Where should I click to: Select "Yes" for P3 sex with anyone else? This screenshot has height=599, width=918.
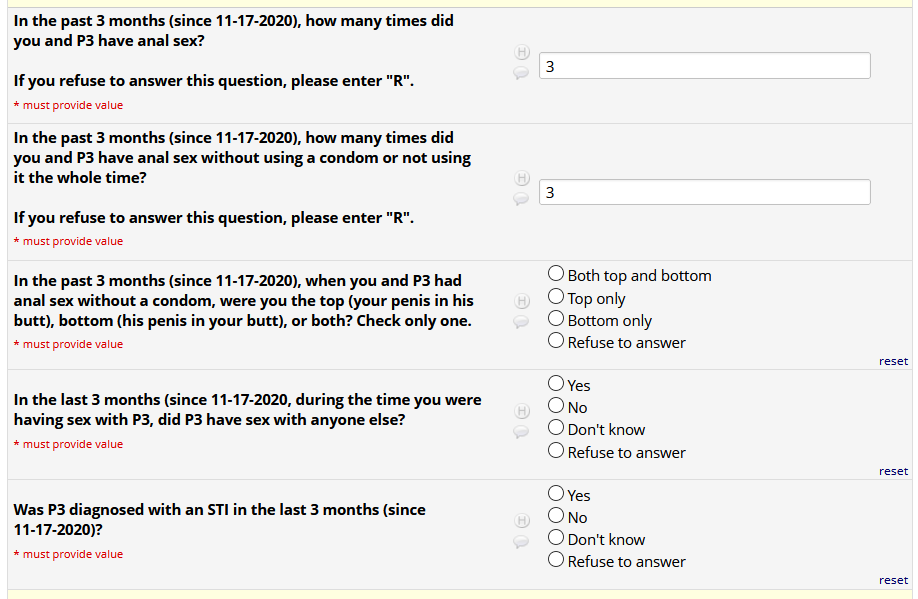[556, 384]
